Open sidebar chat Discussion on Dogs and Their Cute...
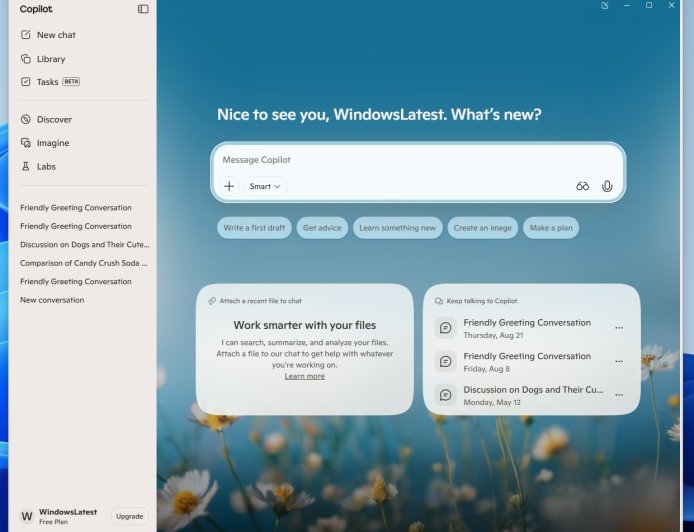Image resolution: width=694 pixels, height=532 pixels. (x=85, y=244)
